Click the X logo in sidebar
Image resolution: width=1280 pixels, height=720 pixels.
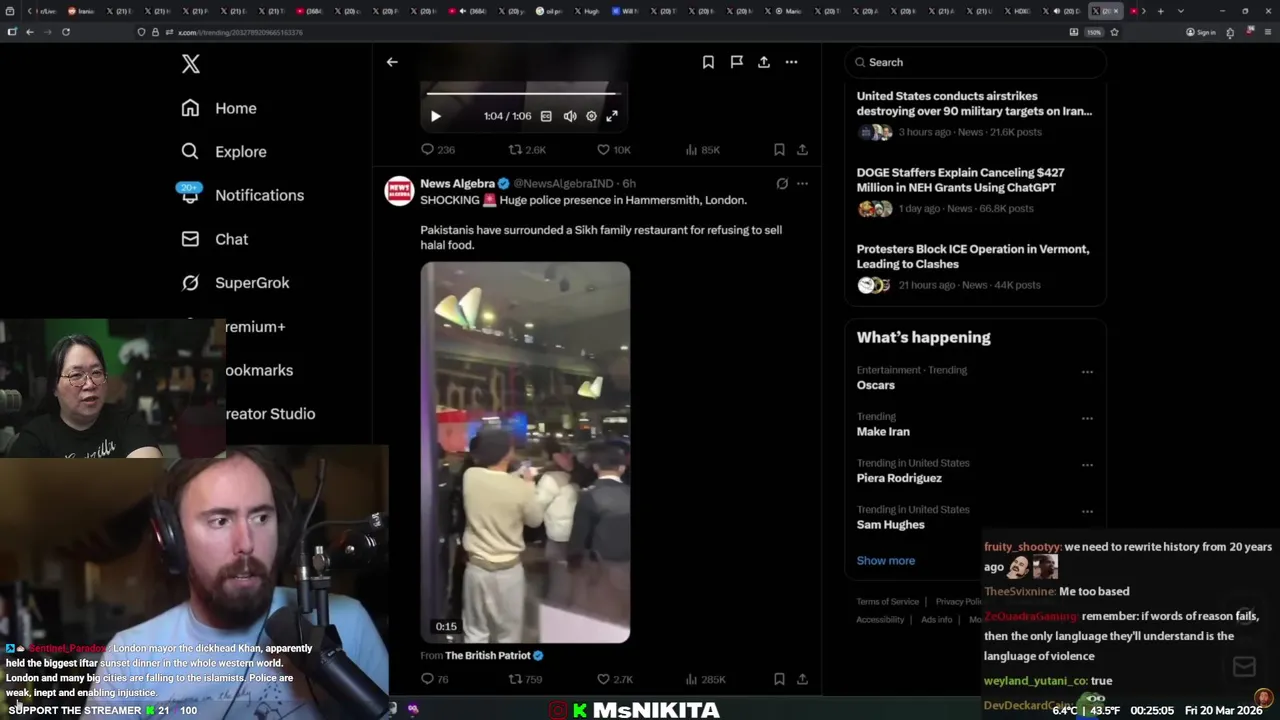pyautogui.click(x=191, y=64)
